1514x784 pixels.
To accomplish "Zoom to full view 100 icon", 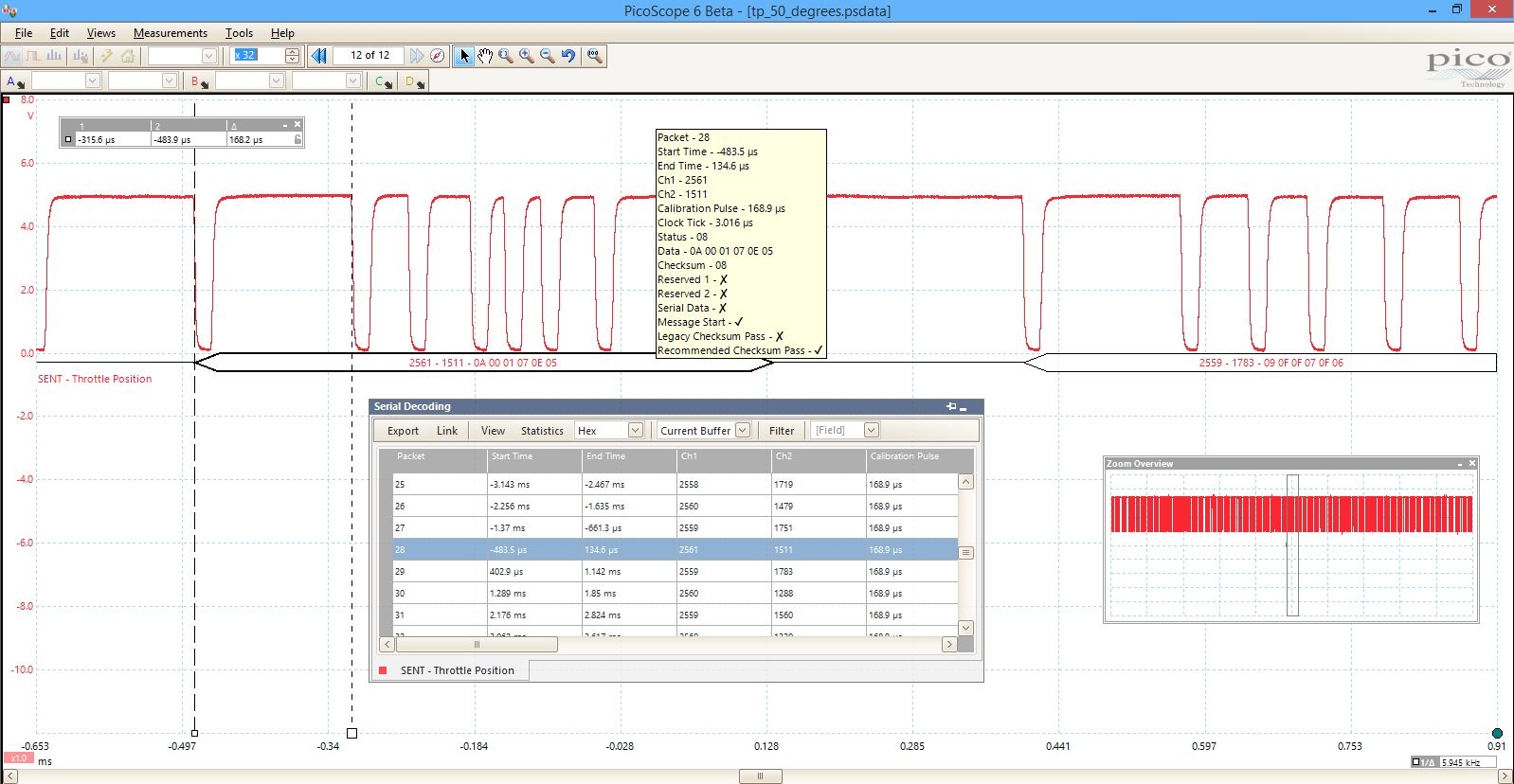I will (x=594, y=56).
